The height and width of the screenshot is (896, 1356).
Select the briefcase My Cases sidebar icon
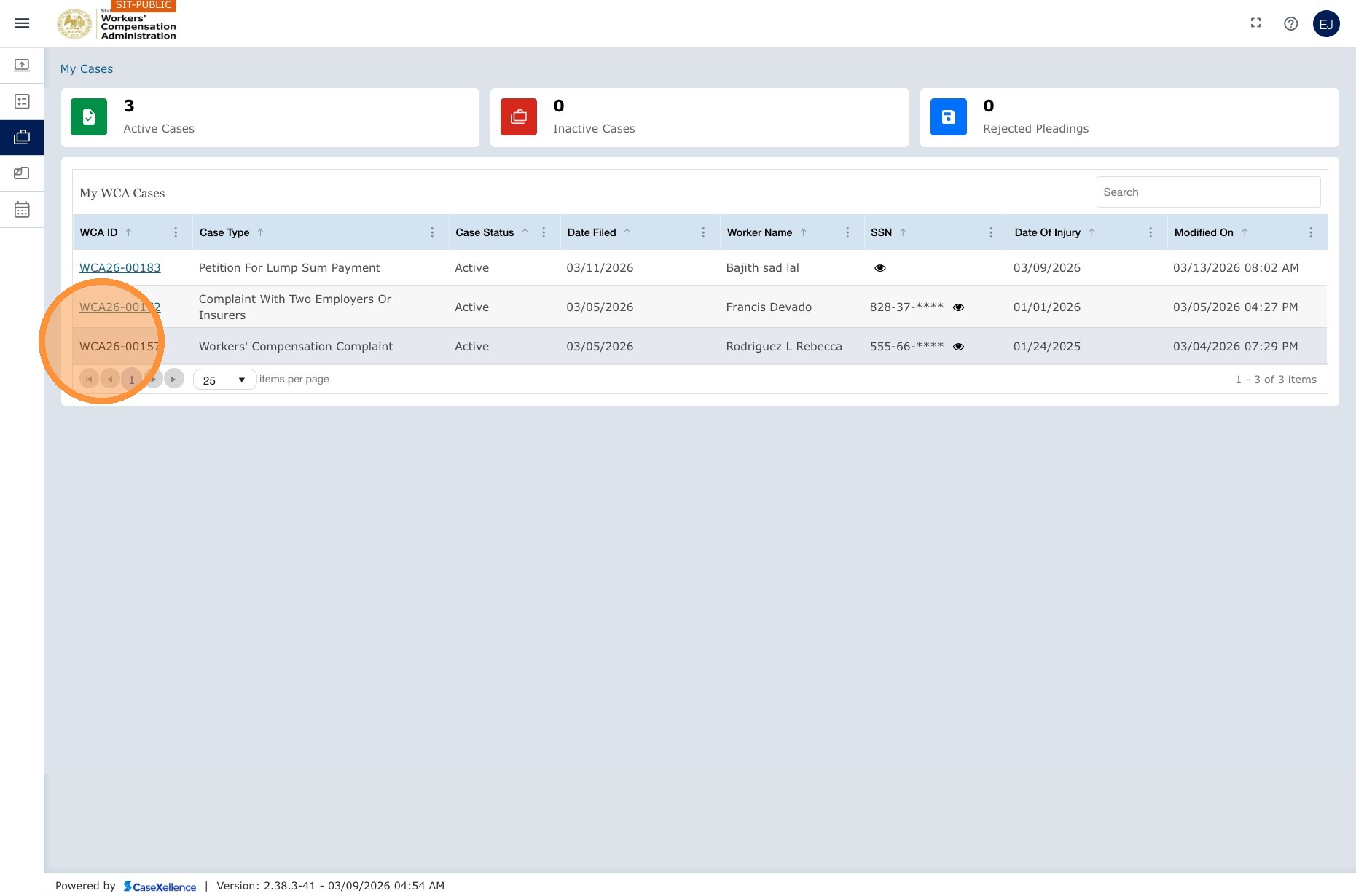pos(22,137)
